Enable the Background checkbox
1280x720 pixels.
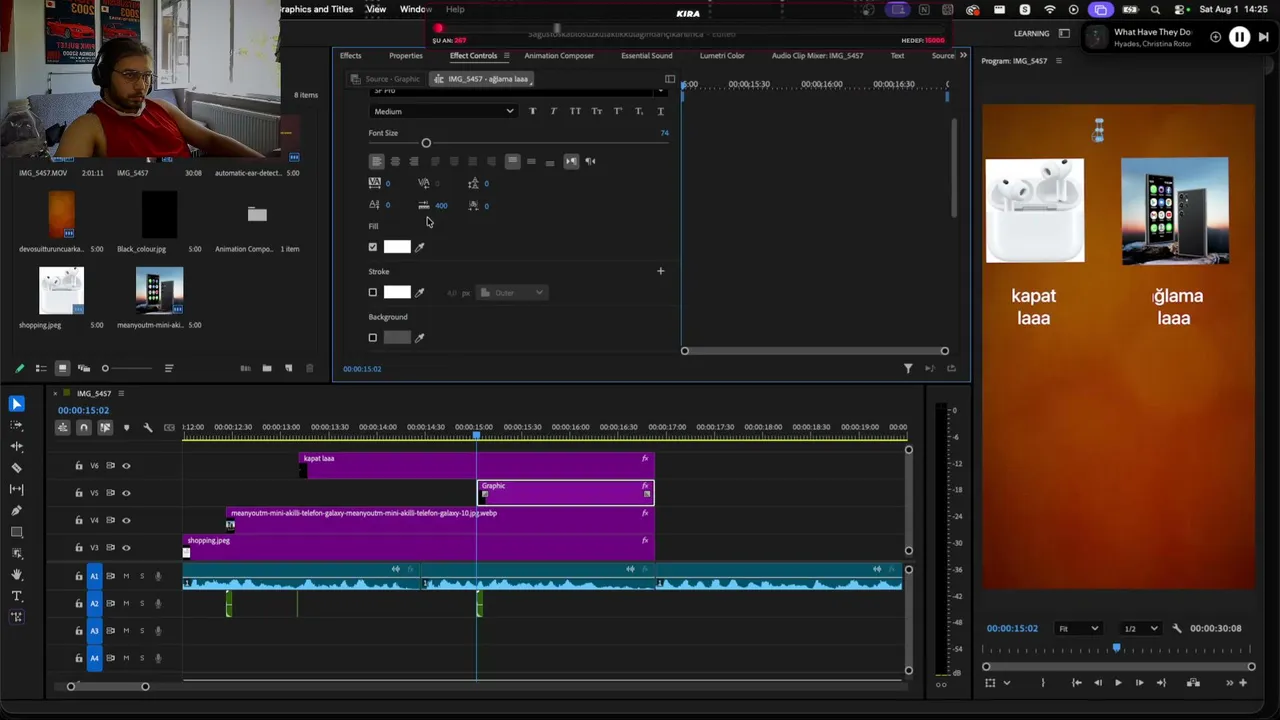coord(373,338)
